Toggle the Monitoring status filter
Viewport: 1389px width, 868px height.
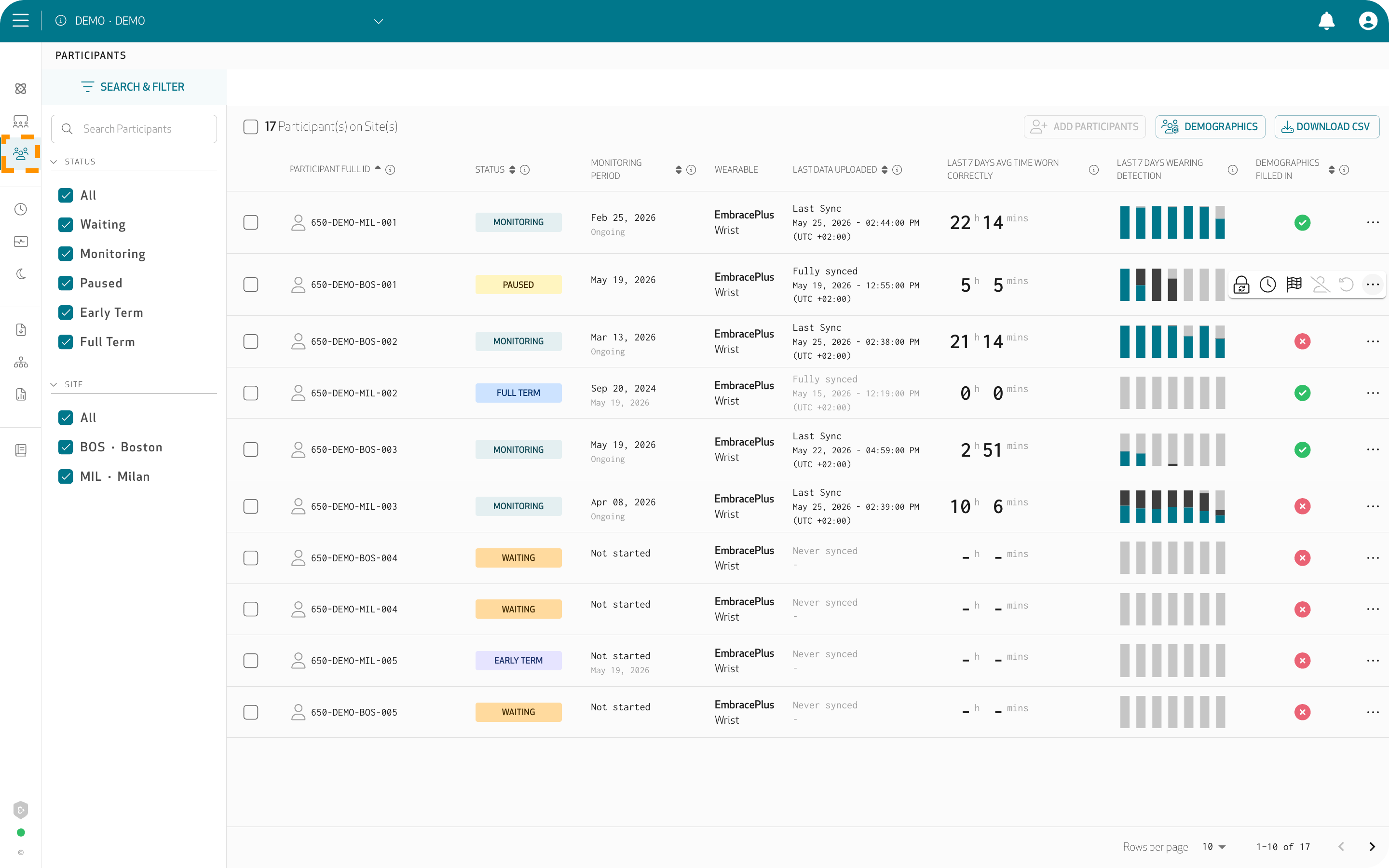[66, 254]
